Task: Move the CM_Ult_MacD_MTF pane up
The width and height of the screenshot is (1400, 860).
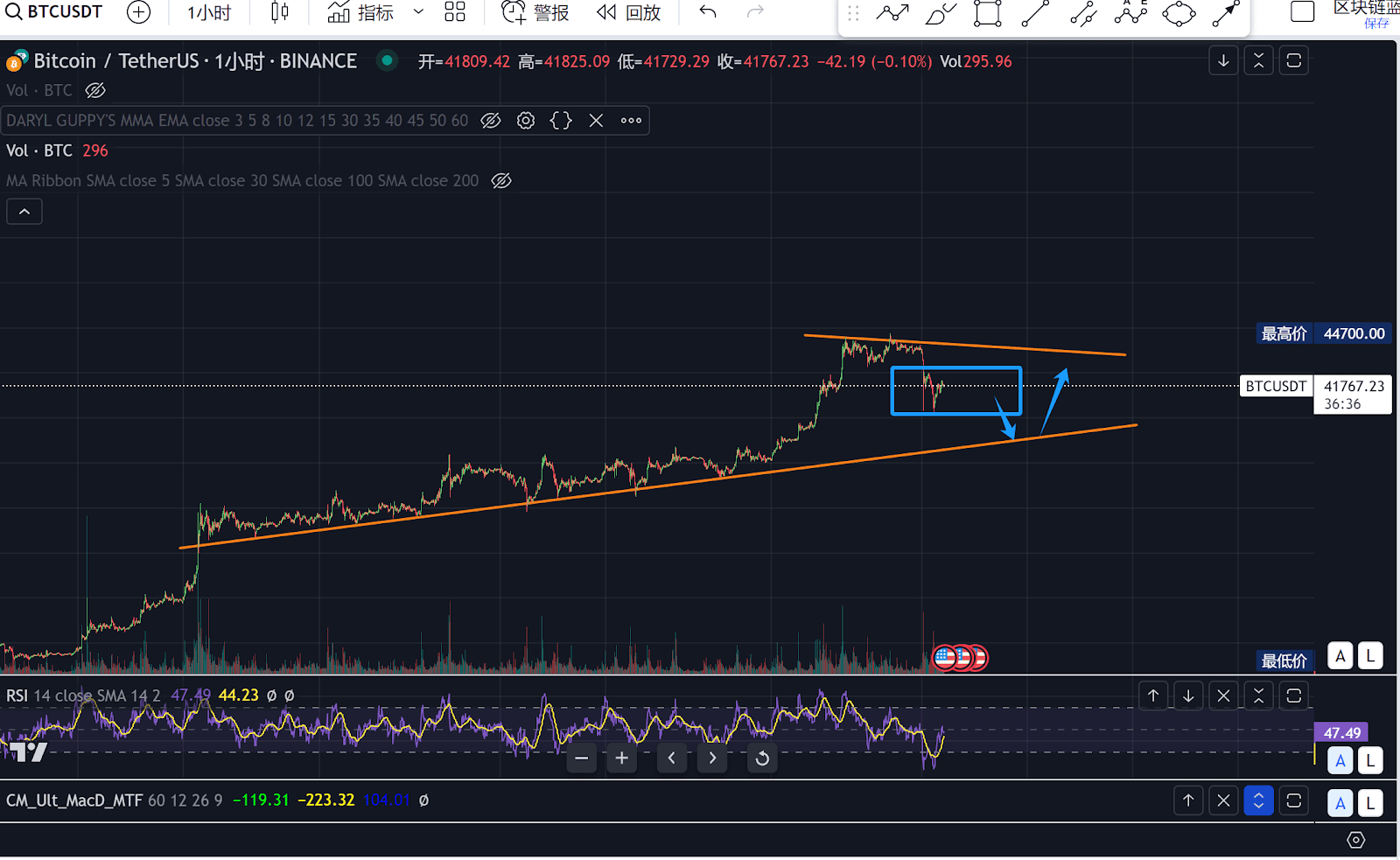Action: (x=1188, y=801)
